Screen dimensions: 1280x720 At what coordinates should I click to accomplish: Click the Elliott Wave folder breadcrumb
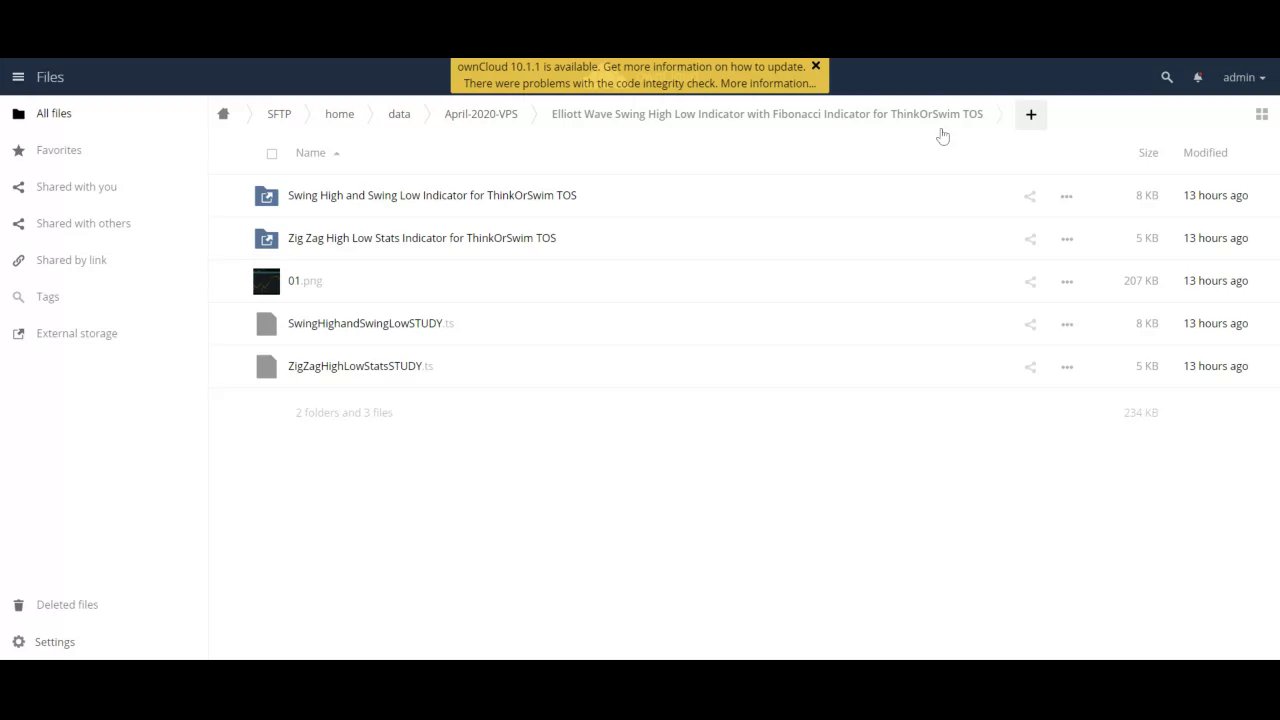767,114
